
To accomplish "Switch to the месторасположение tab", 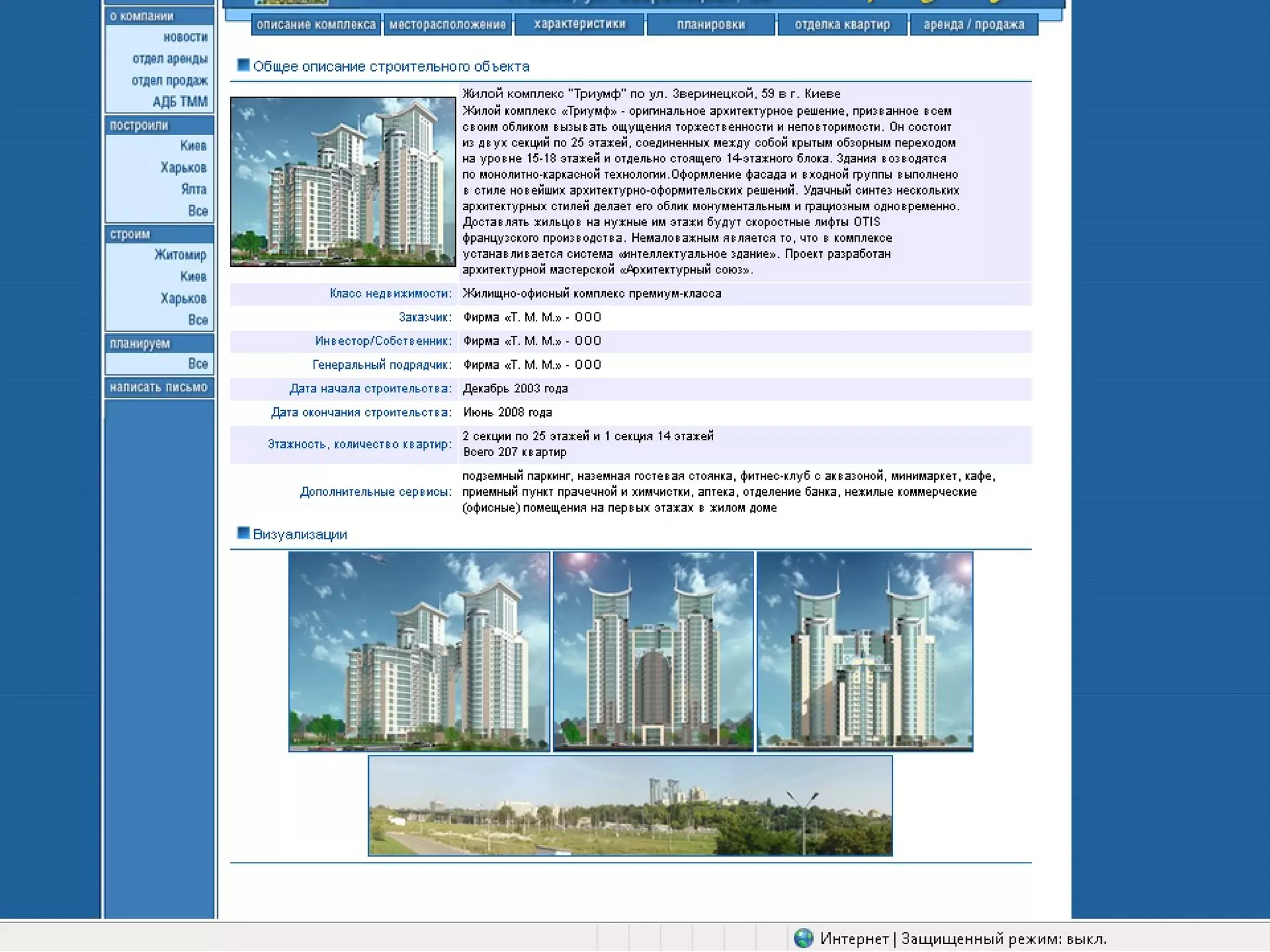I will coord(448,25).
